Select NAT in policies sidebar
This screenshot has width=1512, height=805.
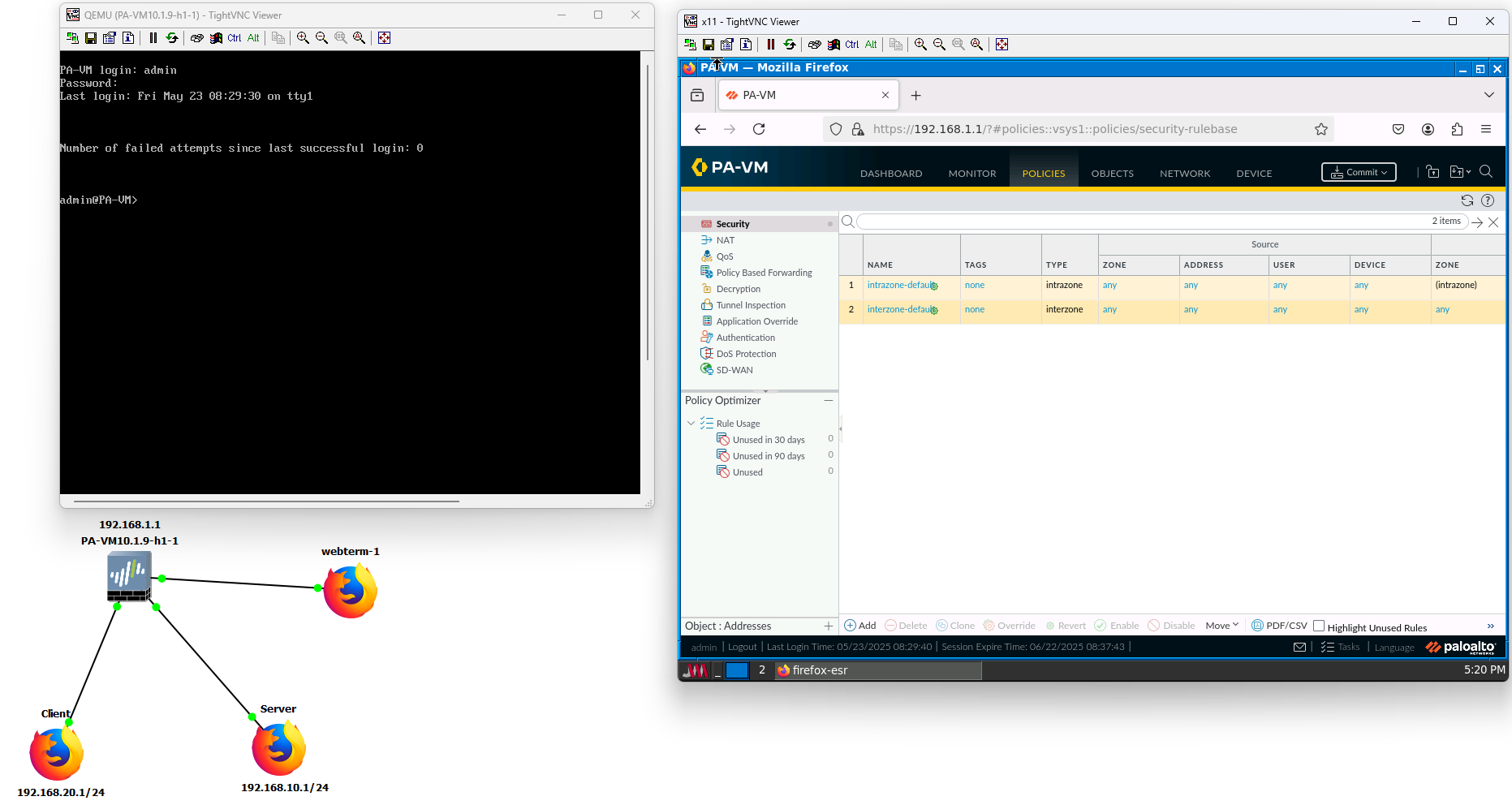[x=726, y=240]
